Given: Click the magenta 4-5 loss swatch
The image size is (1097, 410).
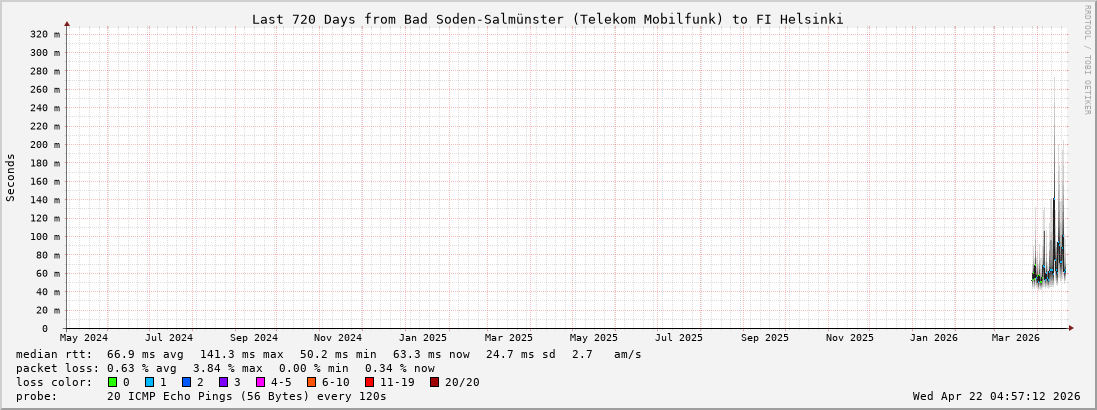Looking at the screenshot, I should (x=260, y=382).
